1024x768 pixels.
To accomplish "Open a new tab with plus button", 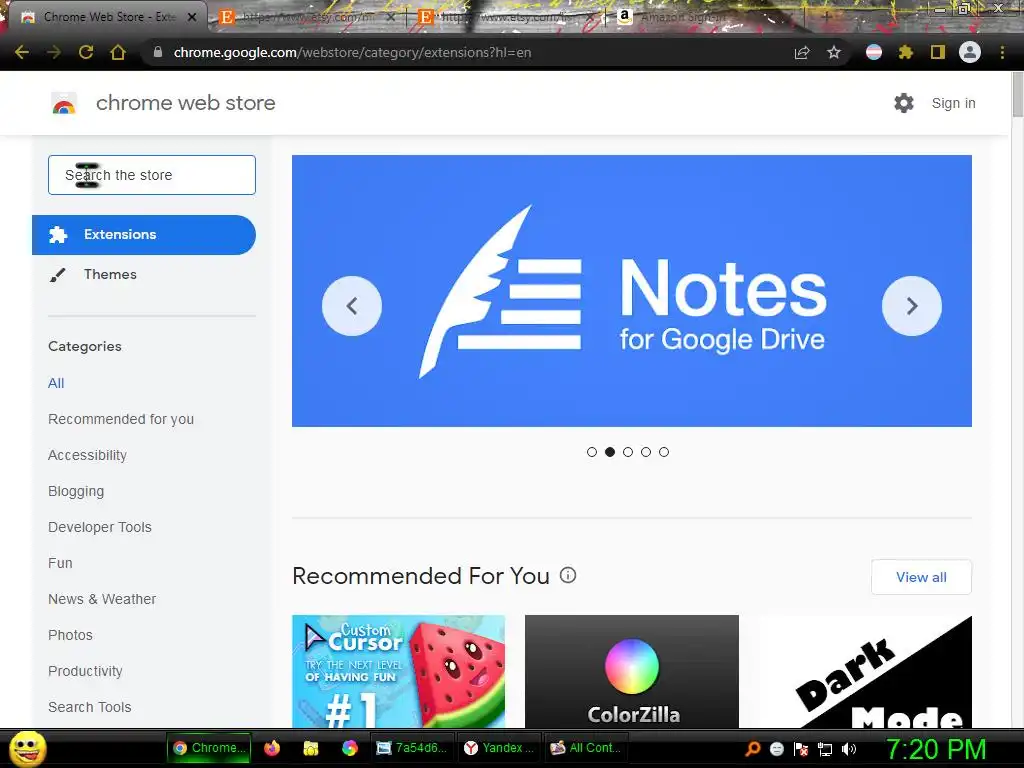I will click(x=826, y=17).
